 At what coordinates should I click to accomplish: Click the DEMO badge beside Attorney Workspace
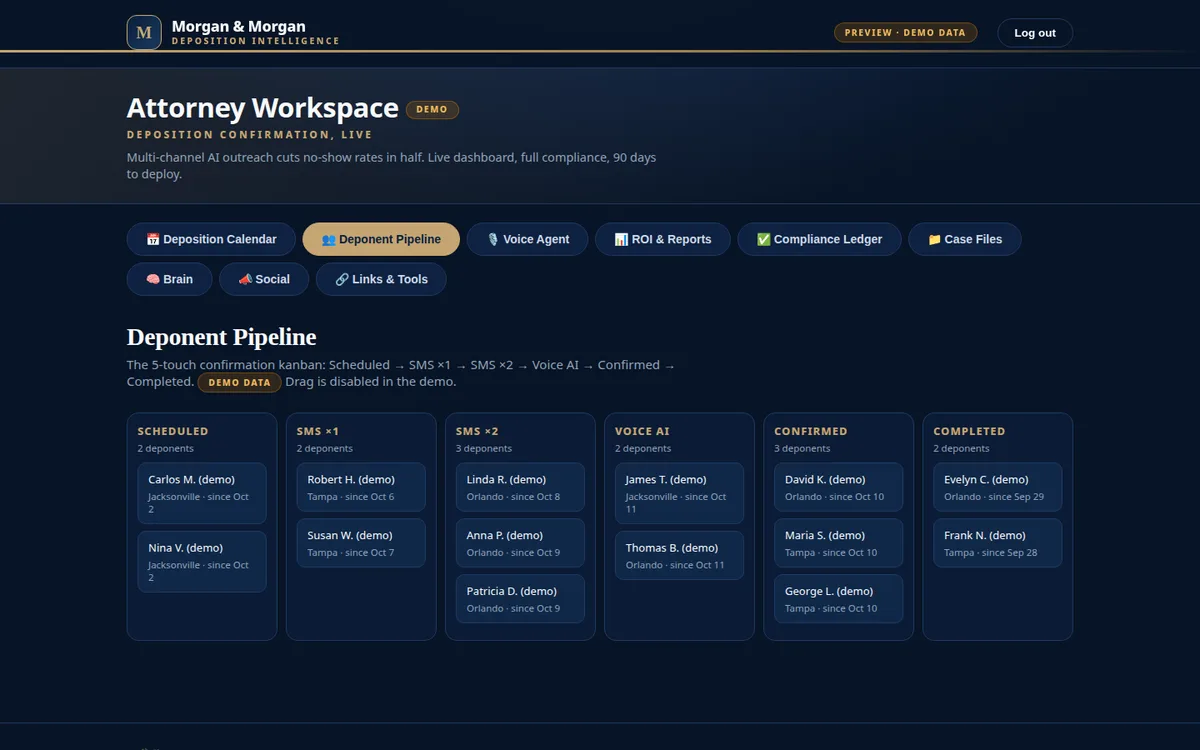point(432,109)
